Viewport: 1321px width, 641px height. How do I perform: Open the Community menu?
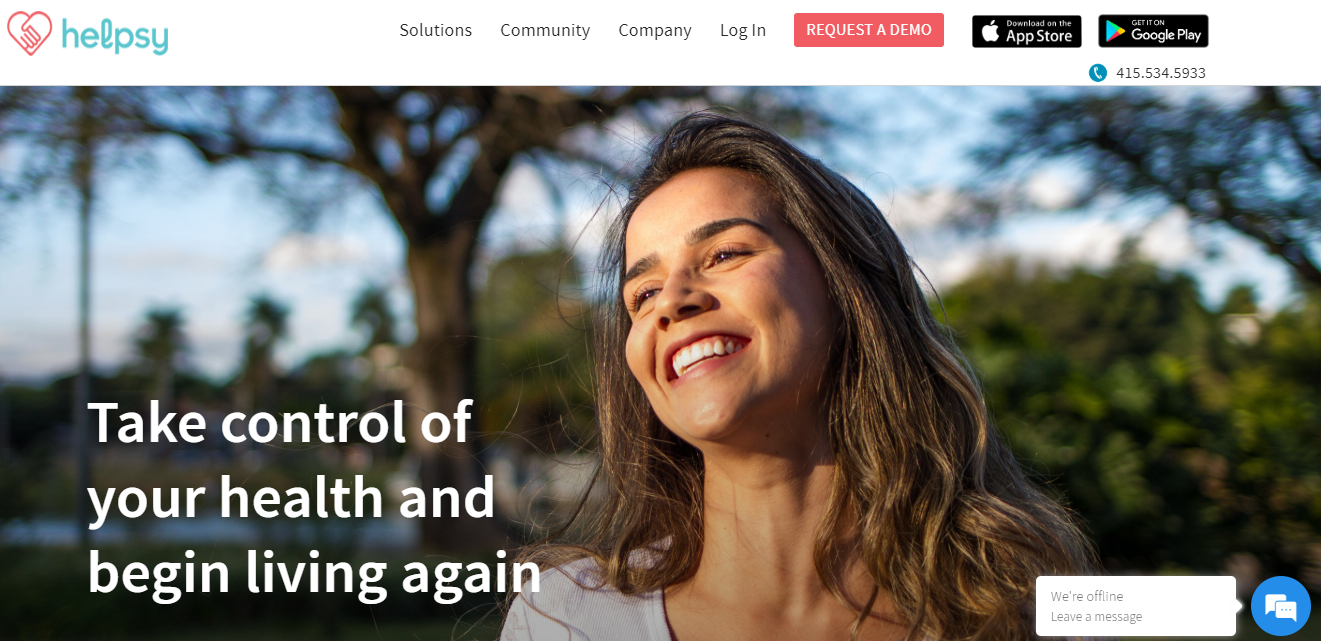[545, 30]
